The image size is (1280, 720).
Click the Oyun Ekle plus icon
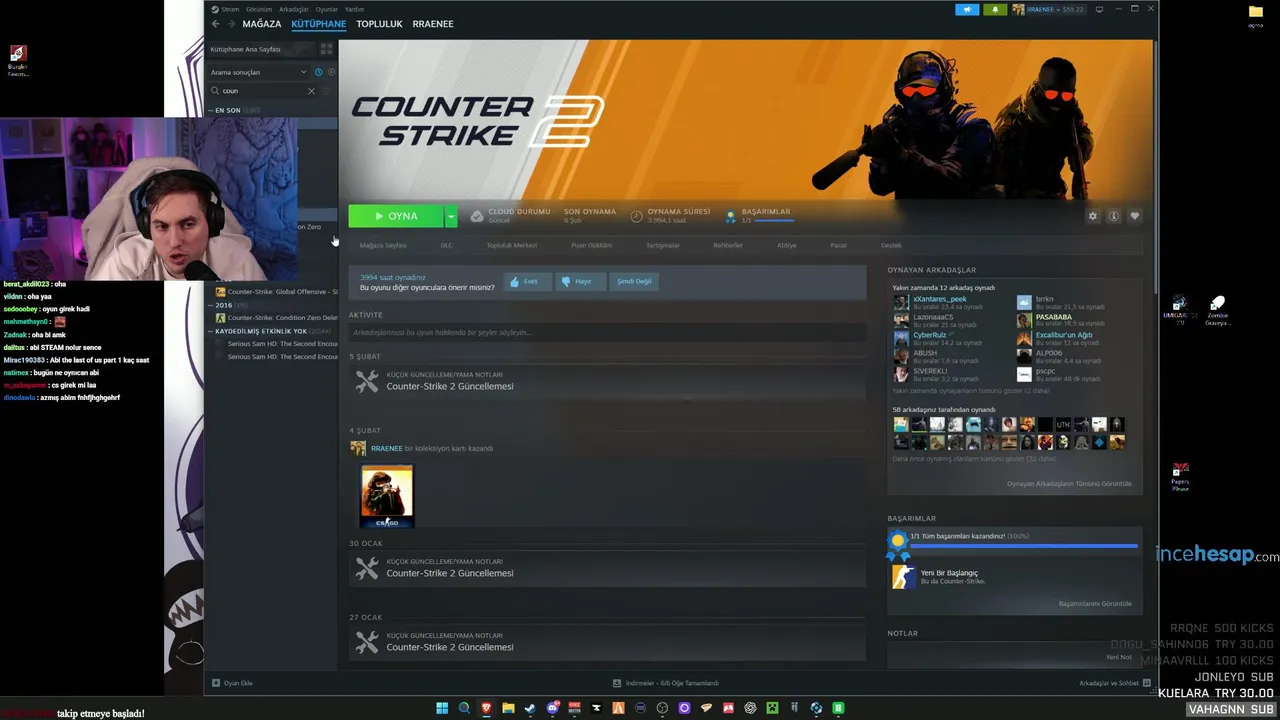216,683
